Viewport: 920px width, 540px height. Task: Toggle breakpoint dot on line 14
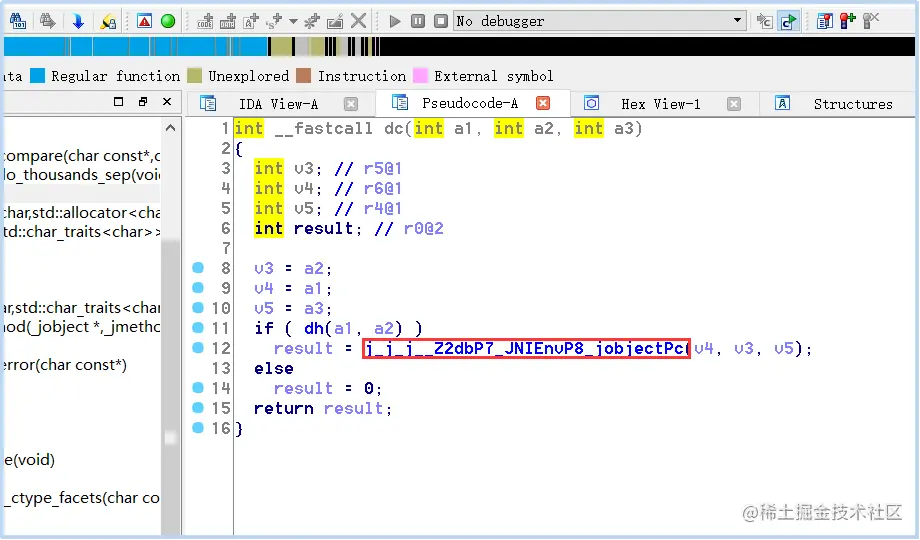[198, 387]
